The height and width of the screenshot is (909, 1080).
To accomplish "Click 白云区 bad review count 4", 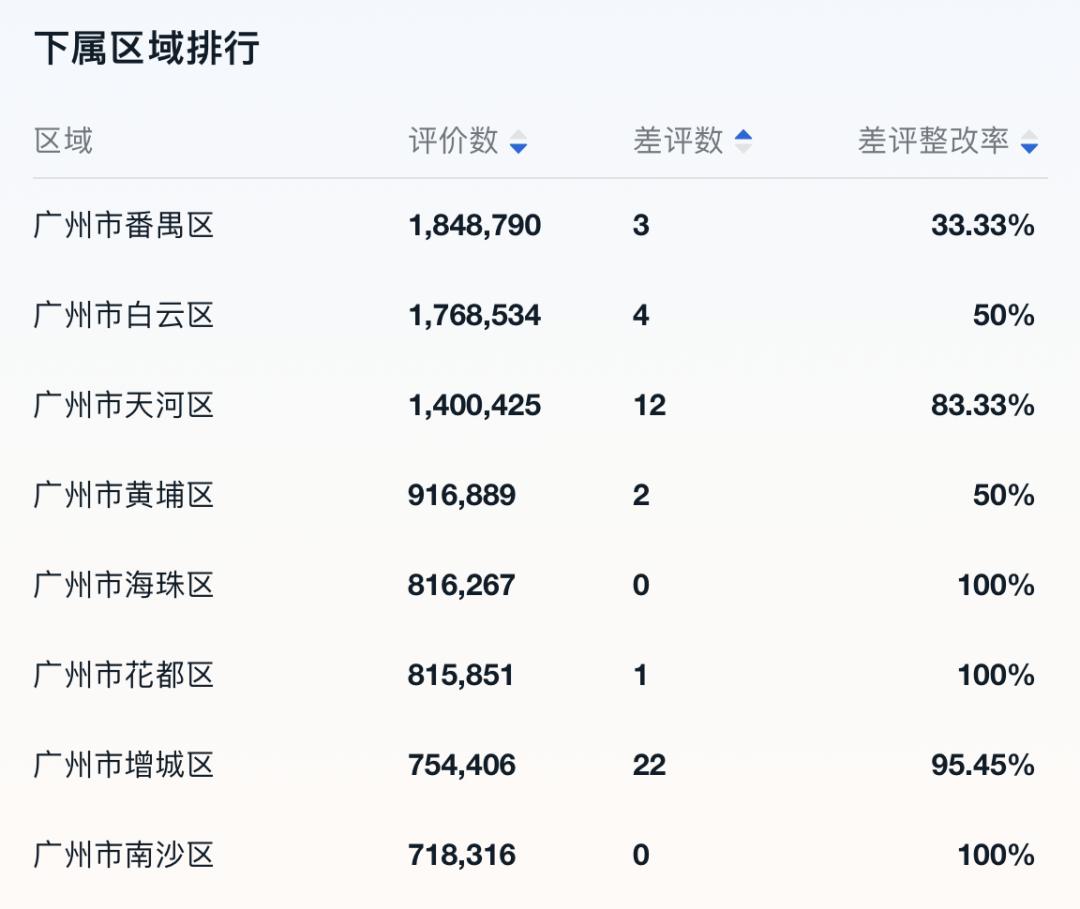I will pos(641,316).
